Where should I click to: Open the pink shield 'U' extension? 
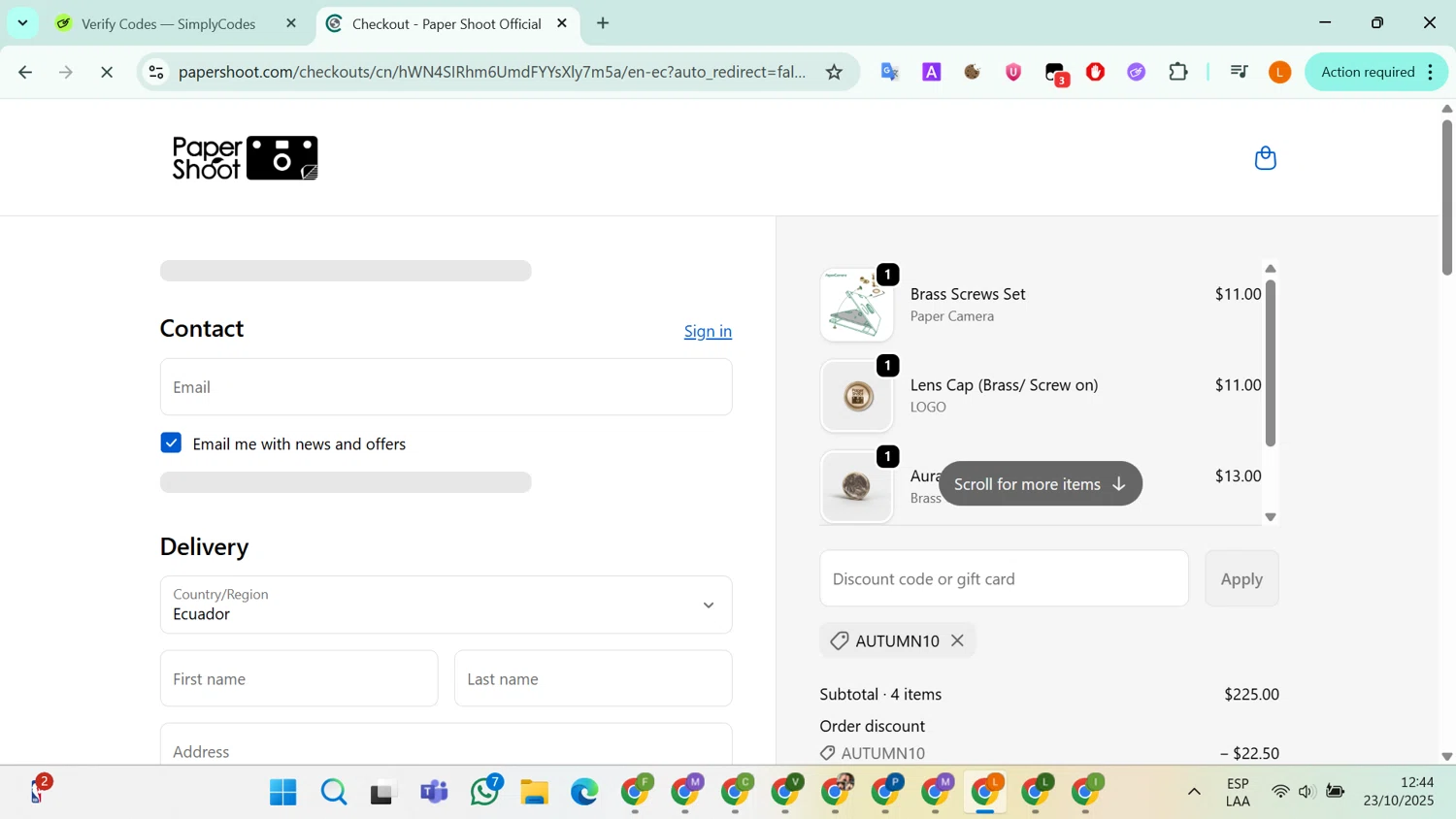(x=1013, y=72)
